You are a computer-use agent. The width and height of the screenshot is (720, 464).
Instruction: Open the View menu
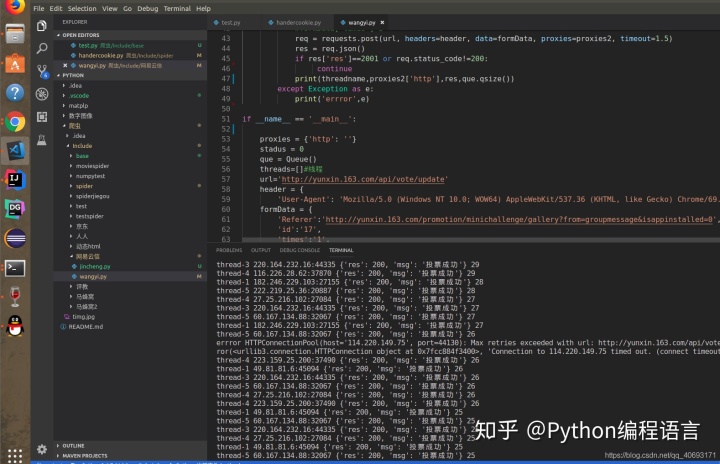[x=109, y=8]
